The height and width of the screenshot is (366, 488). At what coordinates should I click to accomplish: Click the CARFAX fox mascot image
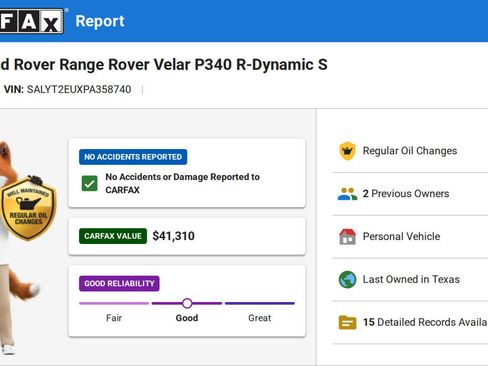coord(20,248)
